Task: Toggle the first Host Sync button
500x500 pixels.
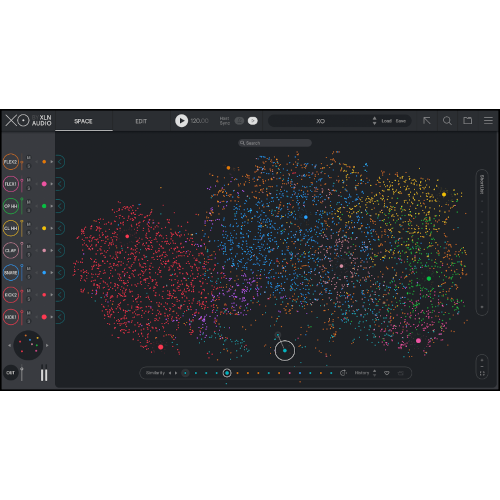Action: point(239,121)
